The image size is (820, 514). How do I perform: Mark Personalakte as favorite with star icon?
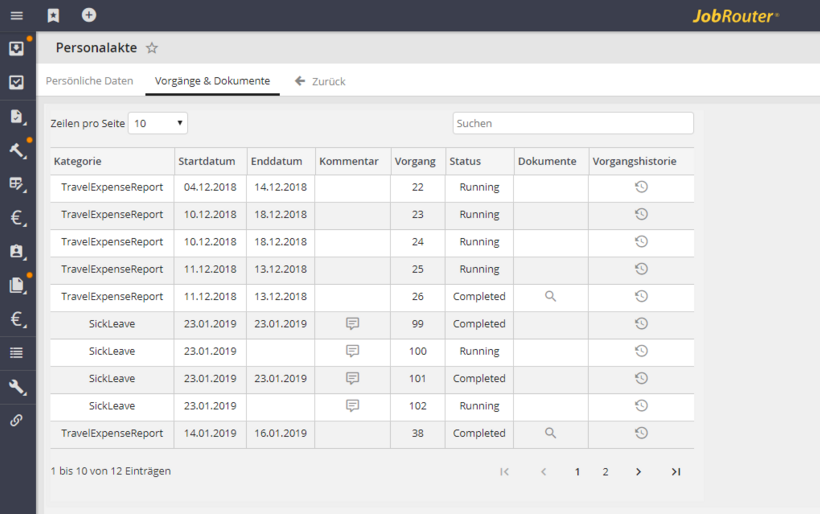click(152, 48)
